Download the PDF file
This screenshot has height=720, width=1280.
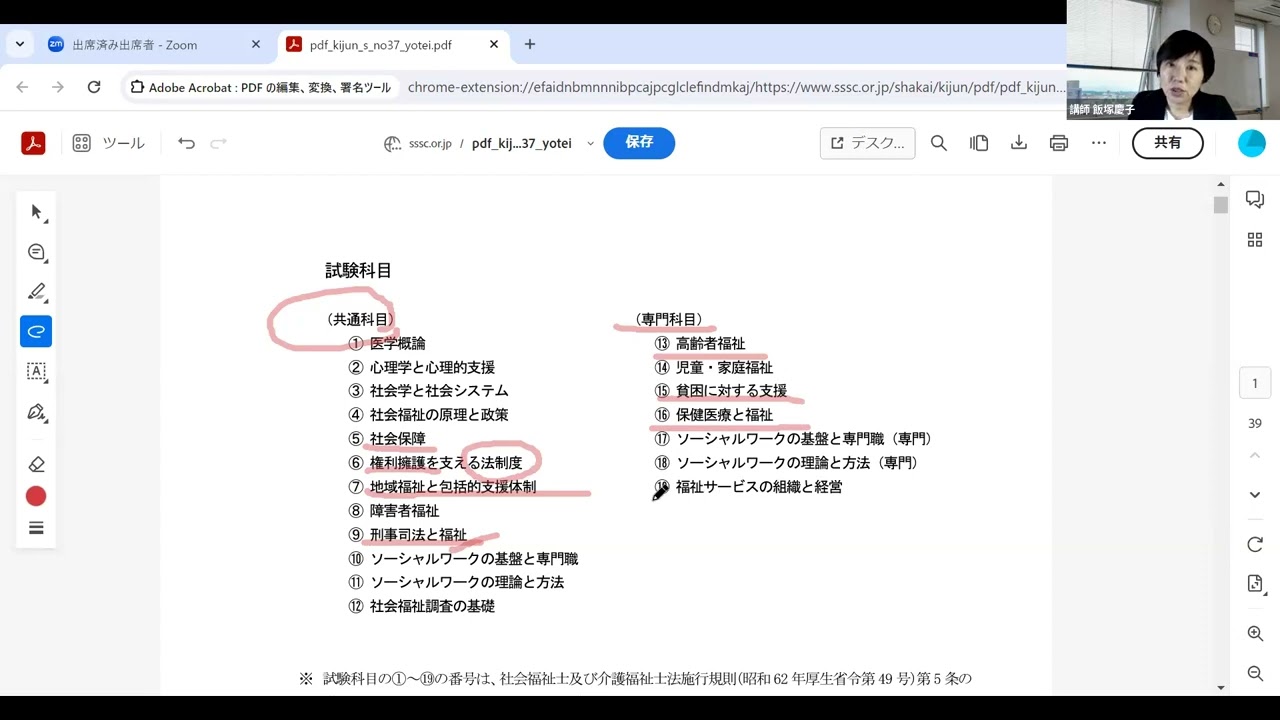pyautogui.click(x=1019, y=143)
